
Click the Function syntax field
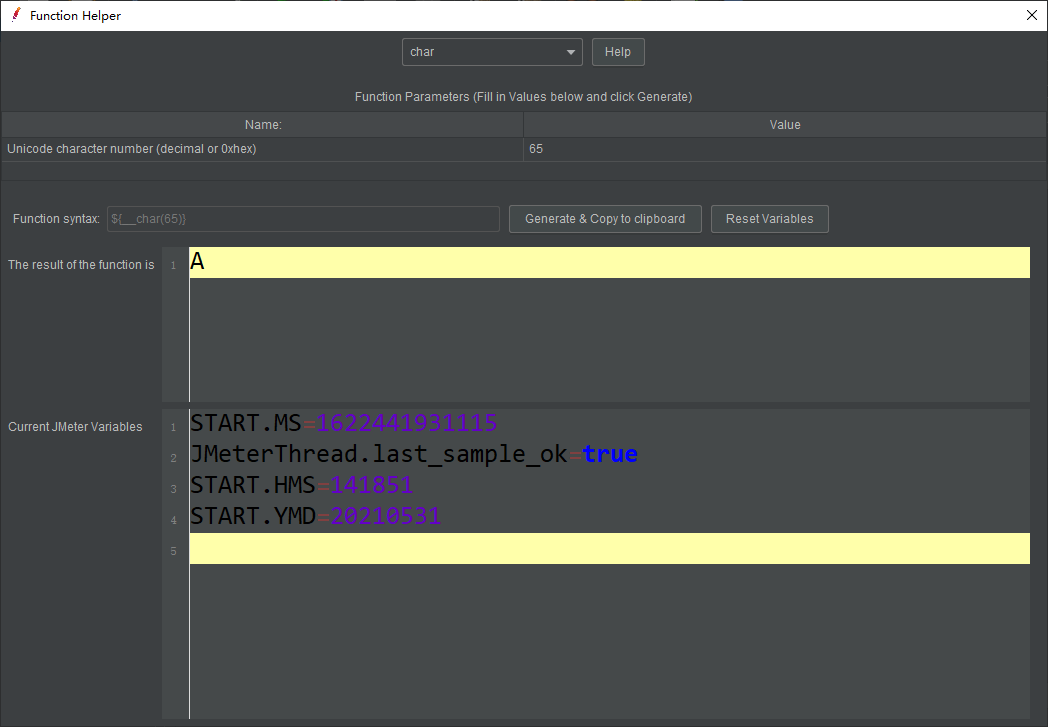(303, 219)
